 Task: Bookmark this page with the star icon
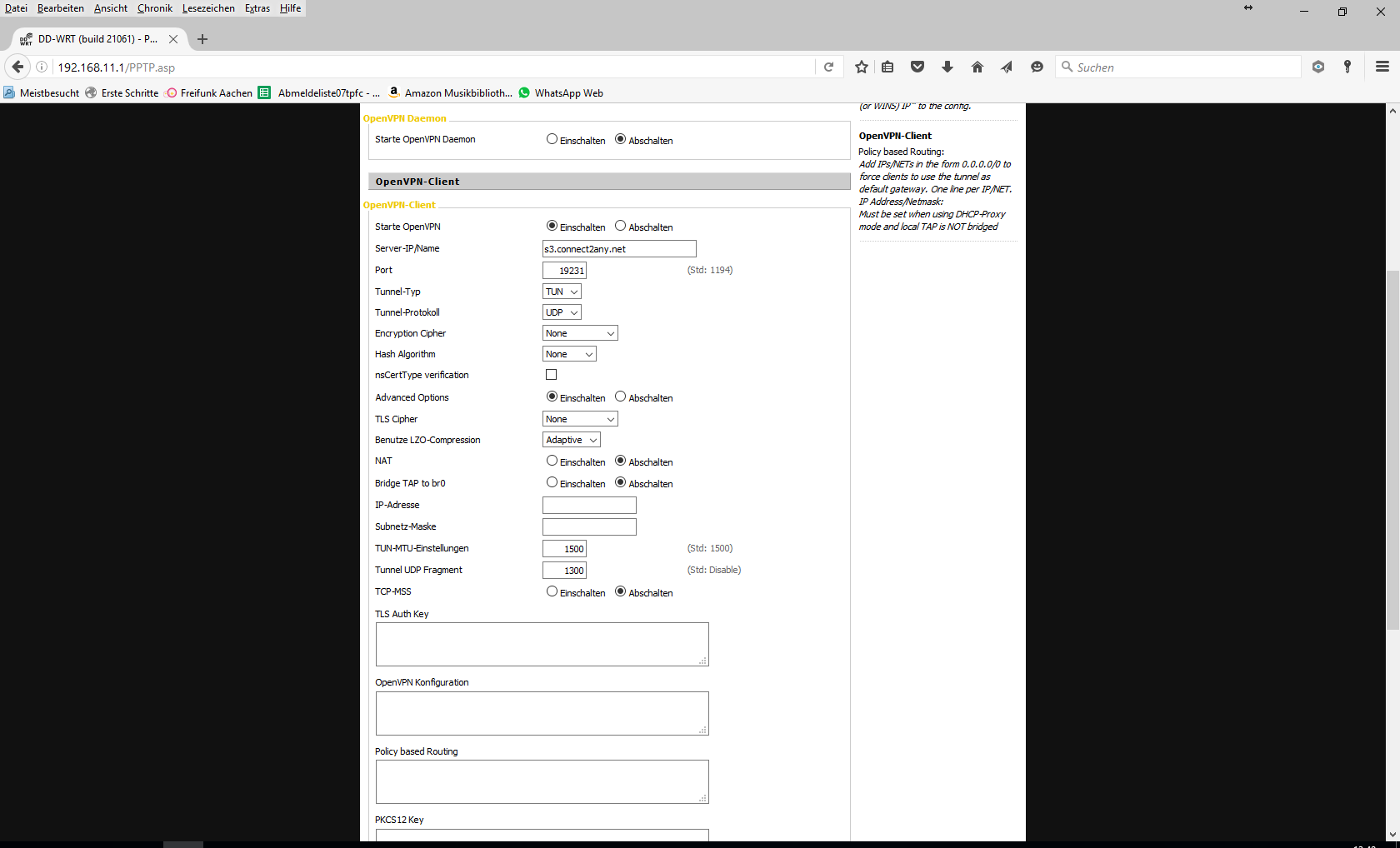tap(862, 67)
